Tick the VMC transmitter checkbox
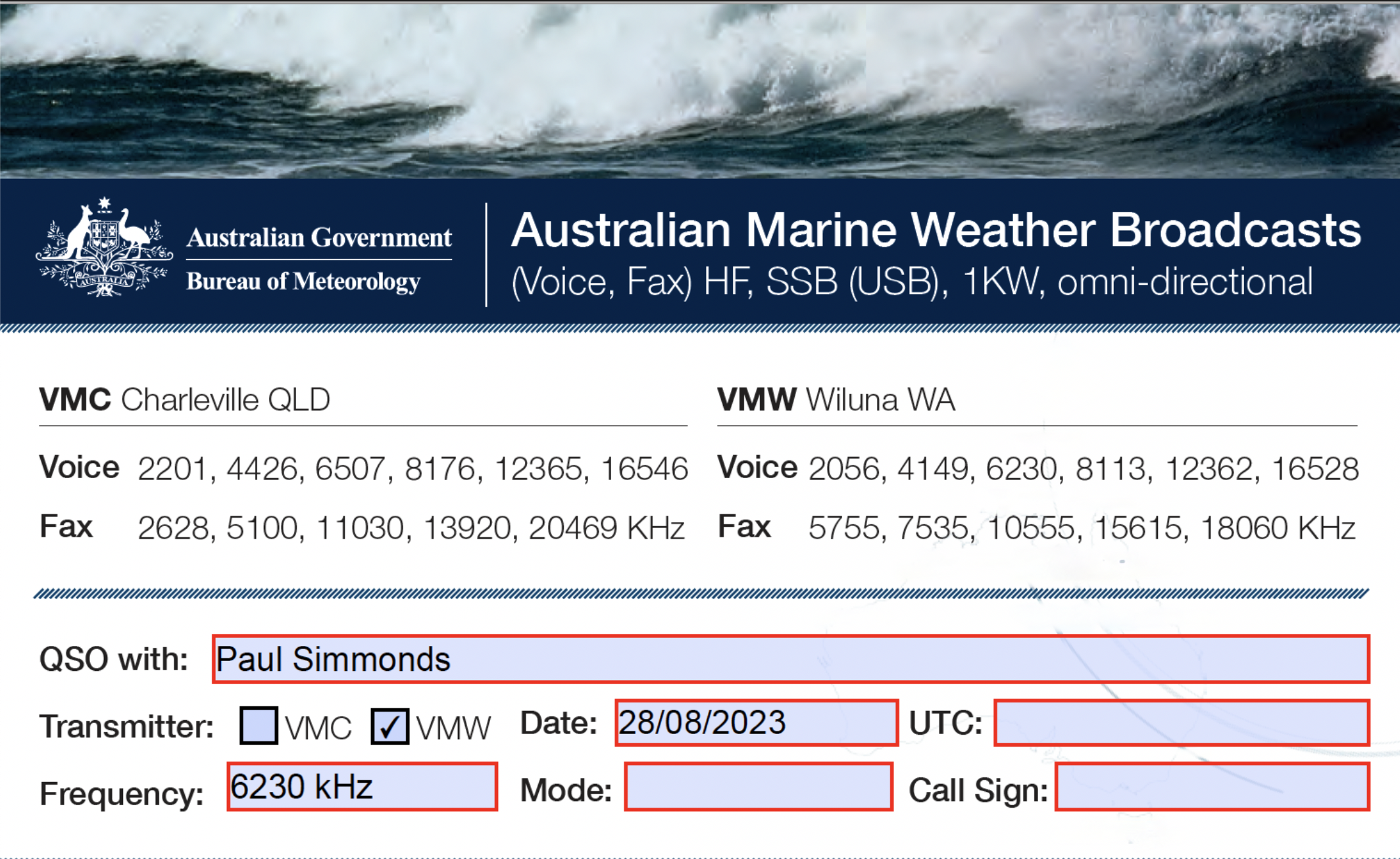 [259, 725]
